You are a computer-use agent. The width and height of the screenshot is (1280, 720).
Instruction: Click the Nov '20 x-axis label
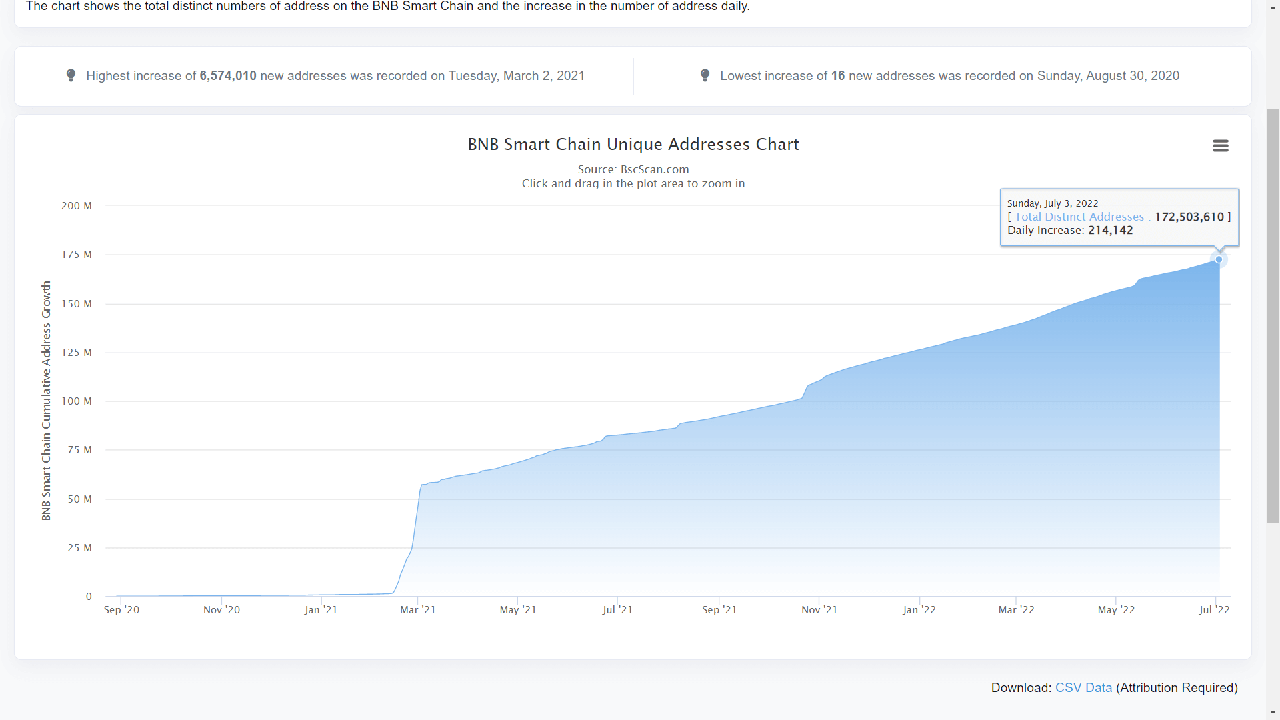click(221, 609)
